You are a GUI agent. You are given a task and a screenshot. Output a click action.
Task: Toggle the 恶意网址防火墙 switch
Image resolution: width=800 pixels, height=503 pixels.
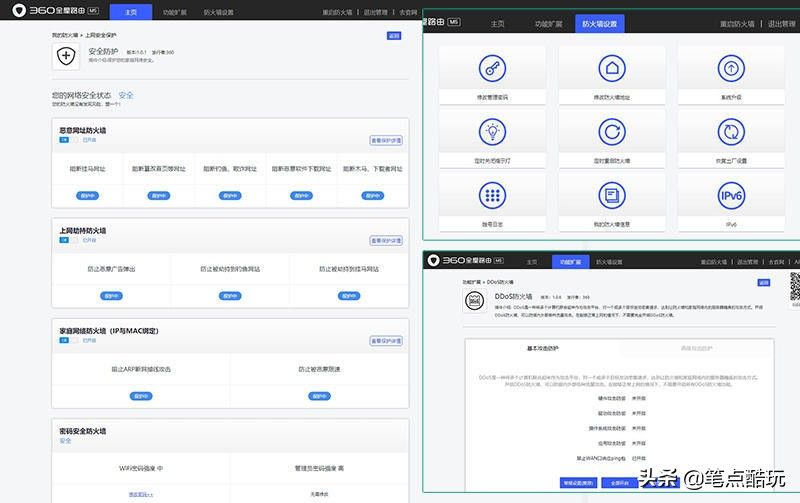[x=63, y=141]
